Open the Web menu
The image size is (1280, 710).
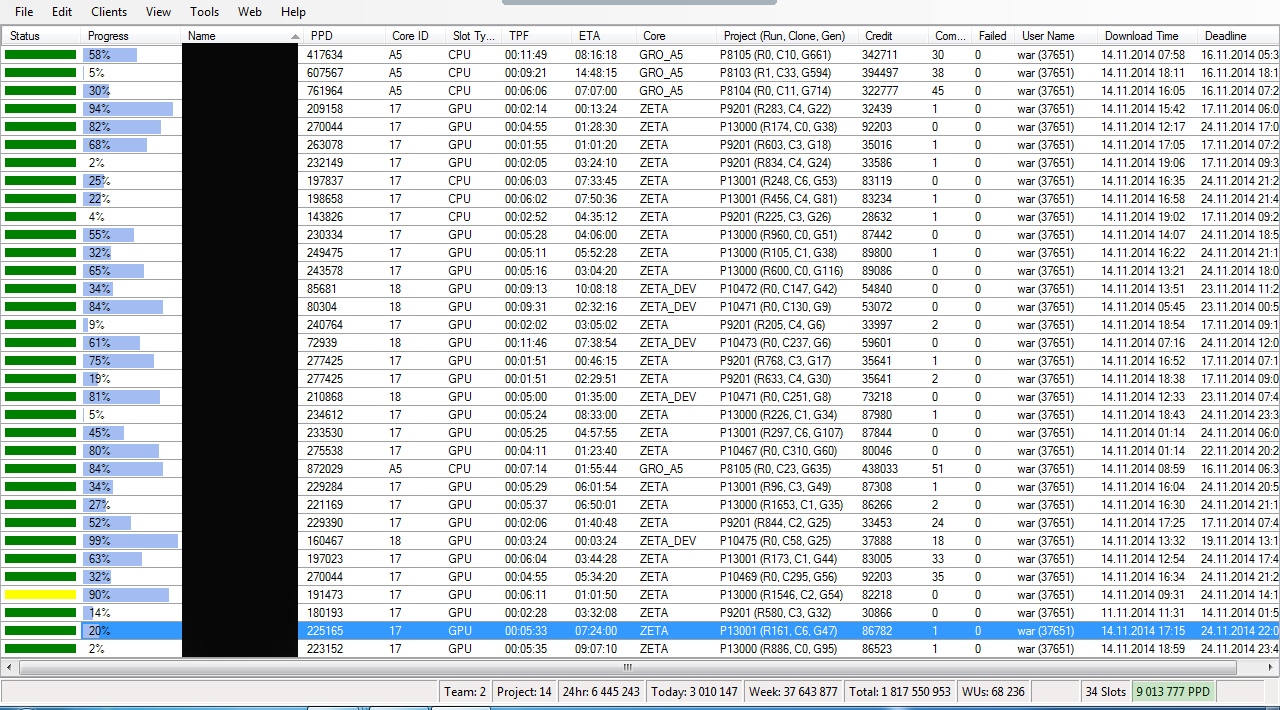(250, 12)
